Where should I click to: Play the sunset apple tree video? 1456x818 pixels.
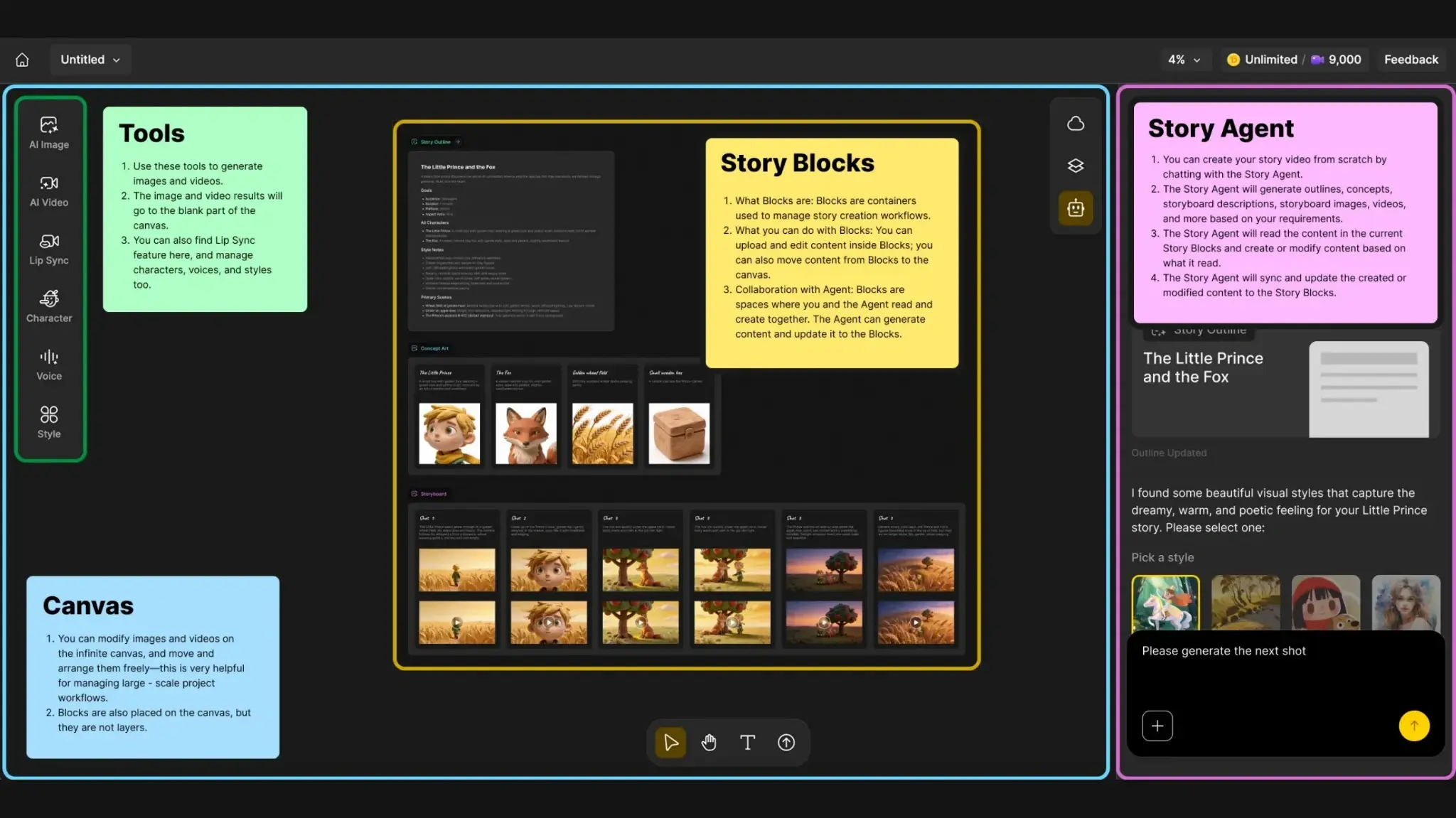[x=824, y=623]
